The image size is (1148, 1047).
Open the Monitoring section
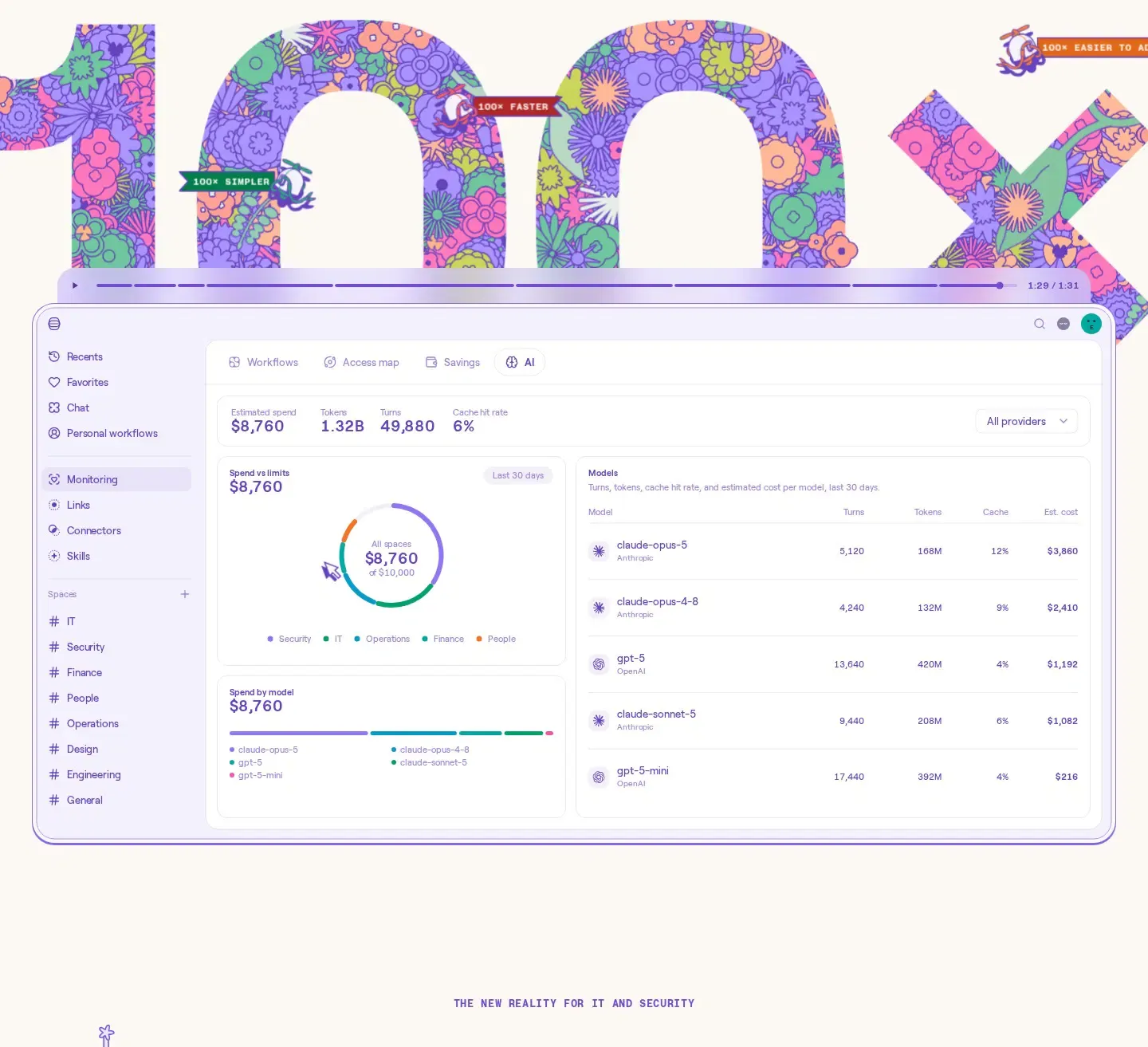[116, 479]
